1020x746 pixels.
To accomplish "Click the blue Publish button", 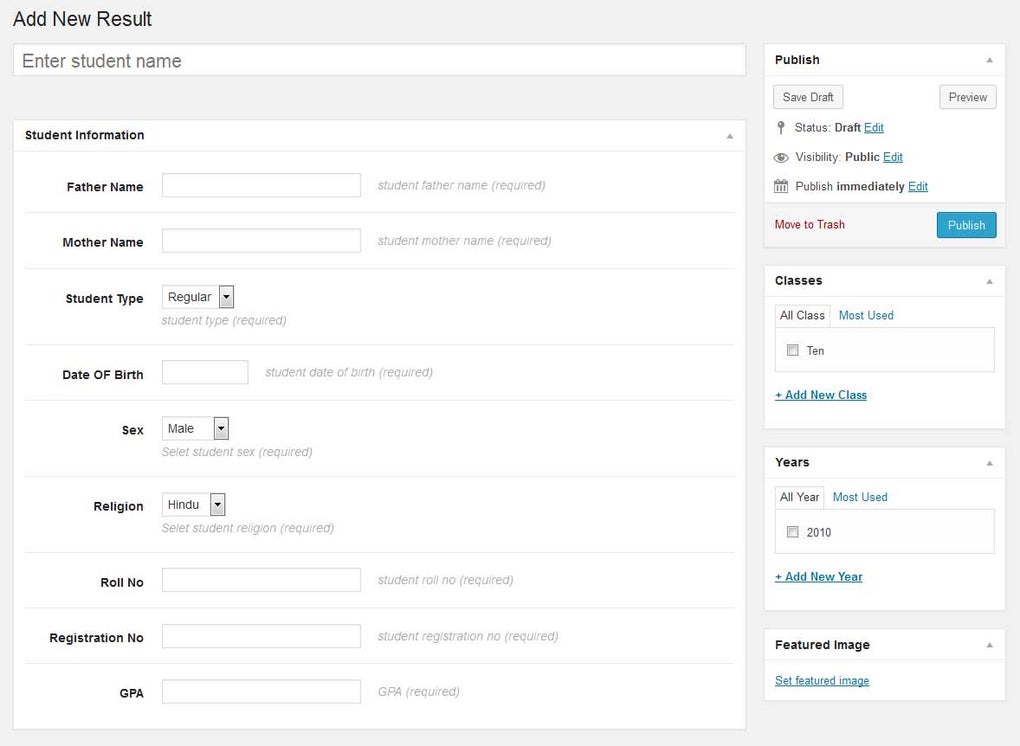I will (x=965, y=225).
